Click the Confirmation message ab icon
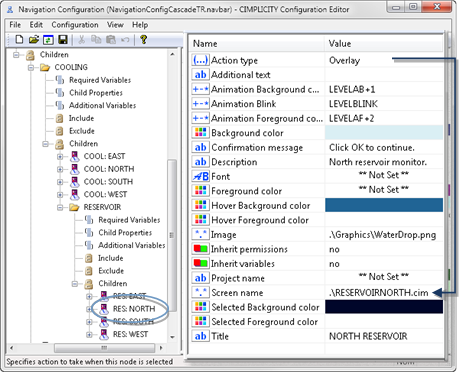Screen dimensions: 459x373 tap(201, 147)
